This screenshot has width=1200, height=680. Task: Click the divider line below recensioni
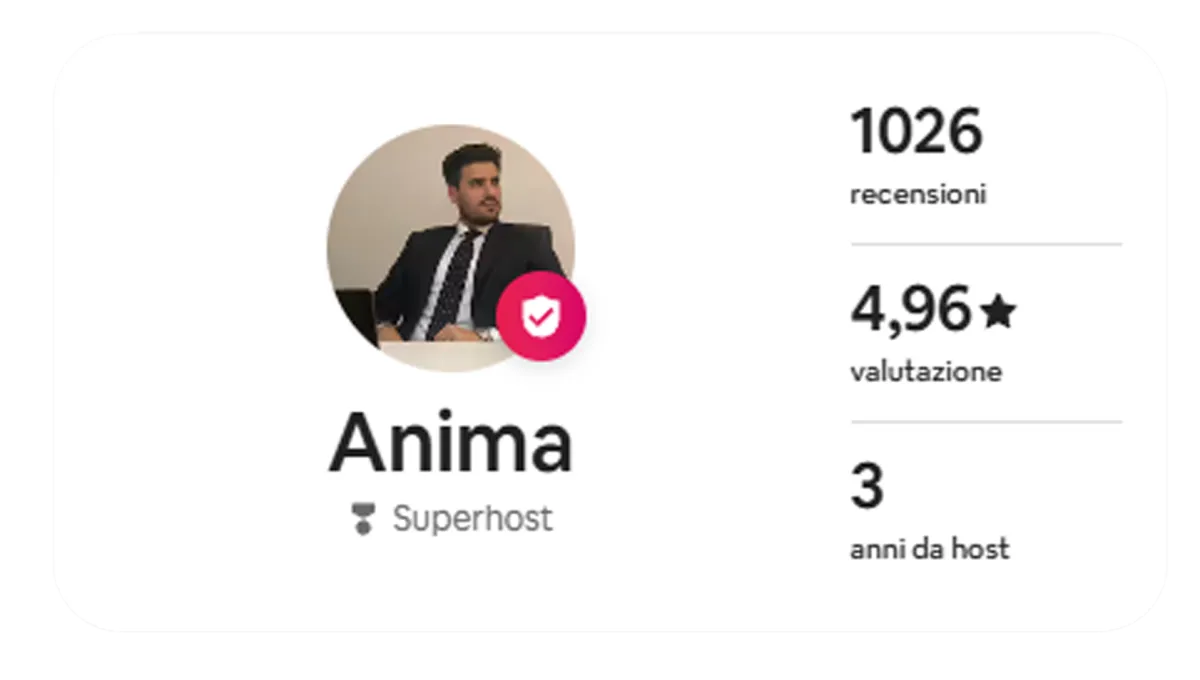coord(986,244)
